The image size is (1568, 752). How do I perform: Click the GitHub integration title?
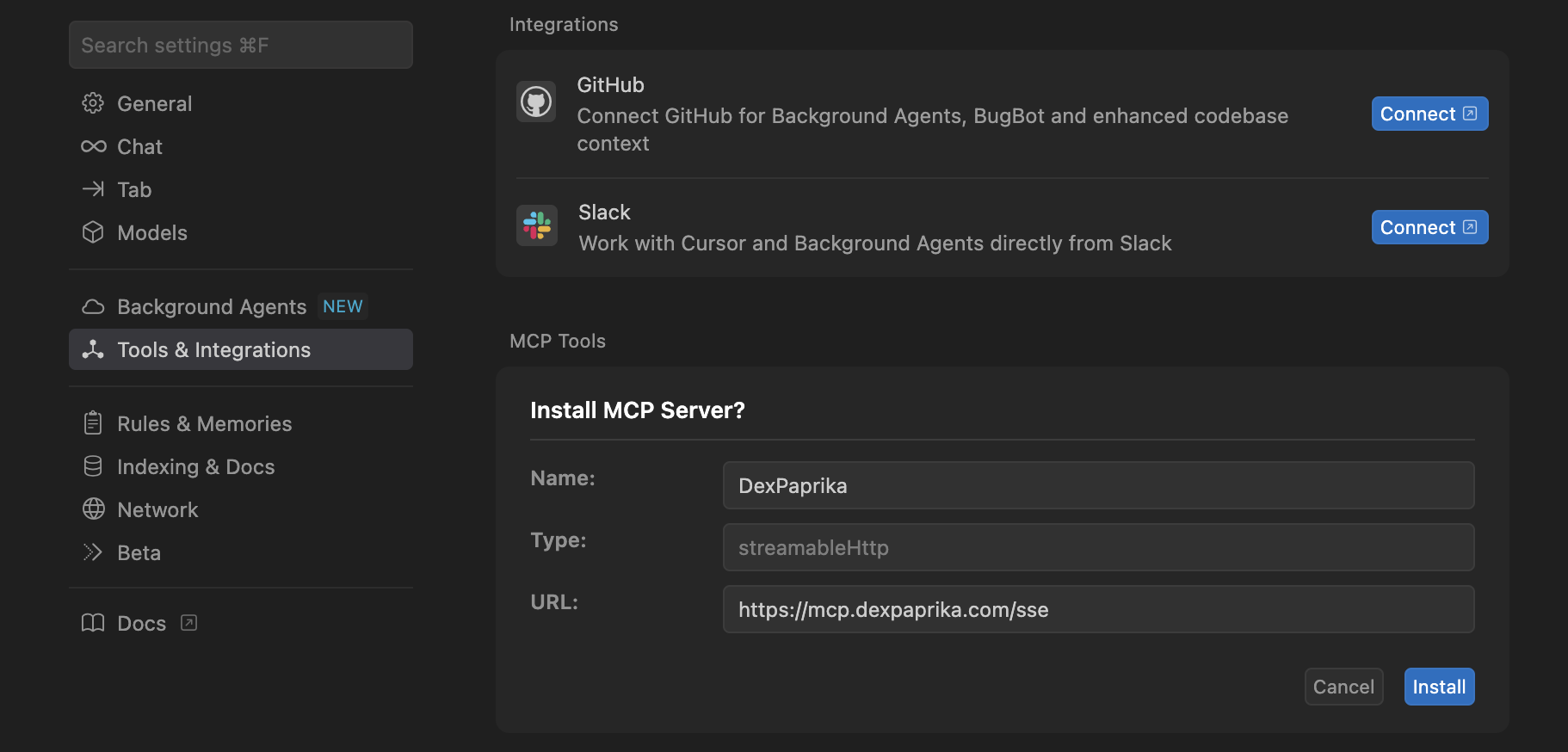610,85
